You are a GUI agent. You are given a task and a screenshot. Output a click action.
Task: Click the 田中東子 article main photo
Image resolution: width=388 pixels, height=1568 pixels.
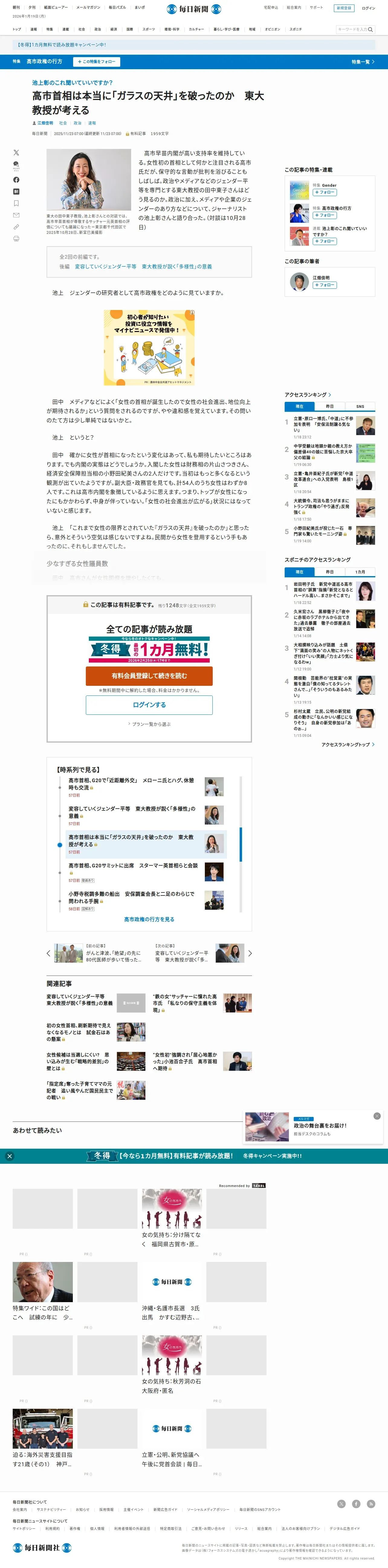pyautogui.click(x=88, y=179)
